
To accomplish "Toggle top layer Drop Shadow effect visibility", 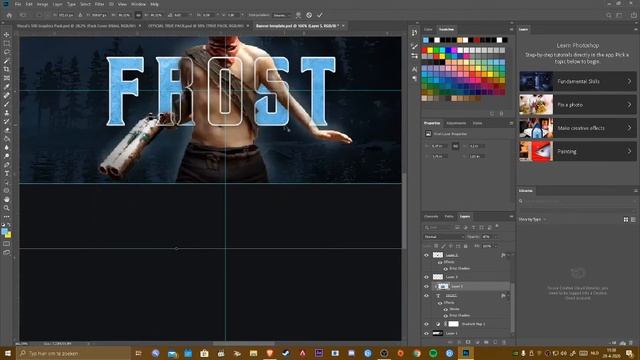I will pos(445,269).
